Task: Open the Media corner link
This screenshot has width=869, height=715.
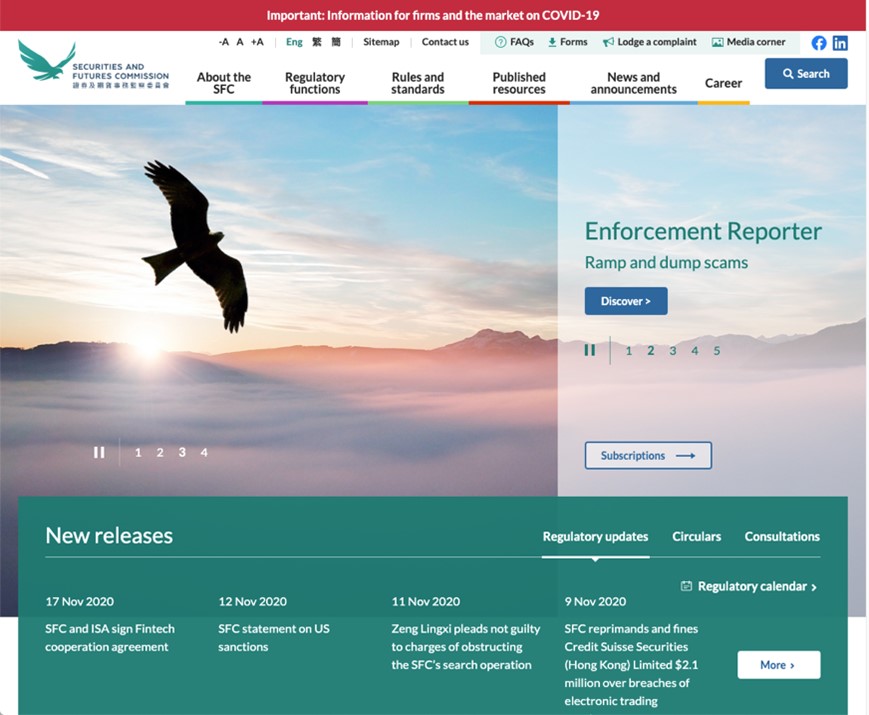Action: click(749, 42)
